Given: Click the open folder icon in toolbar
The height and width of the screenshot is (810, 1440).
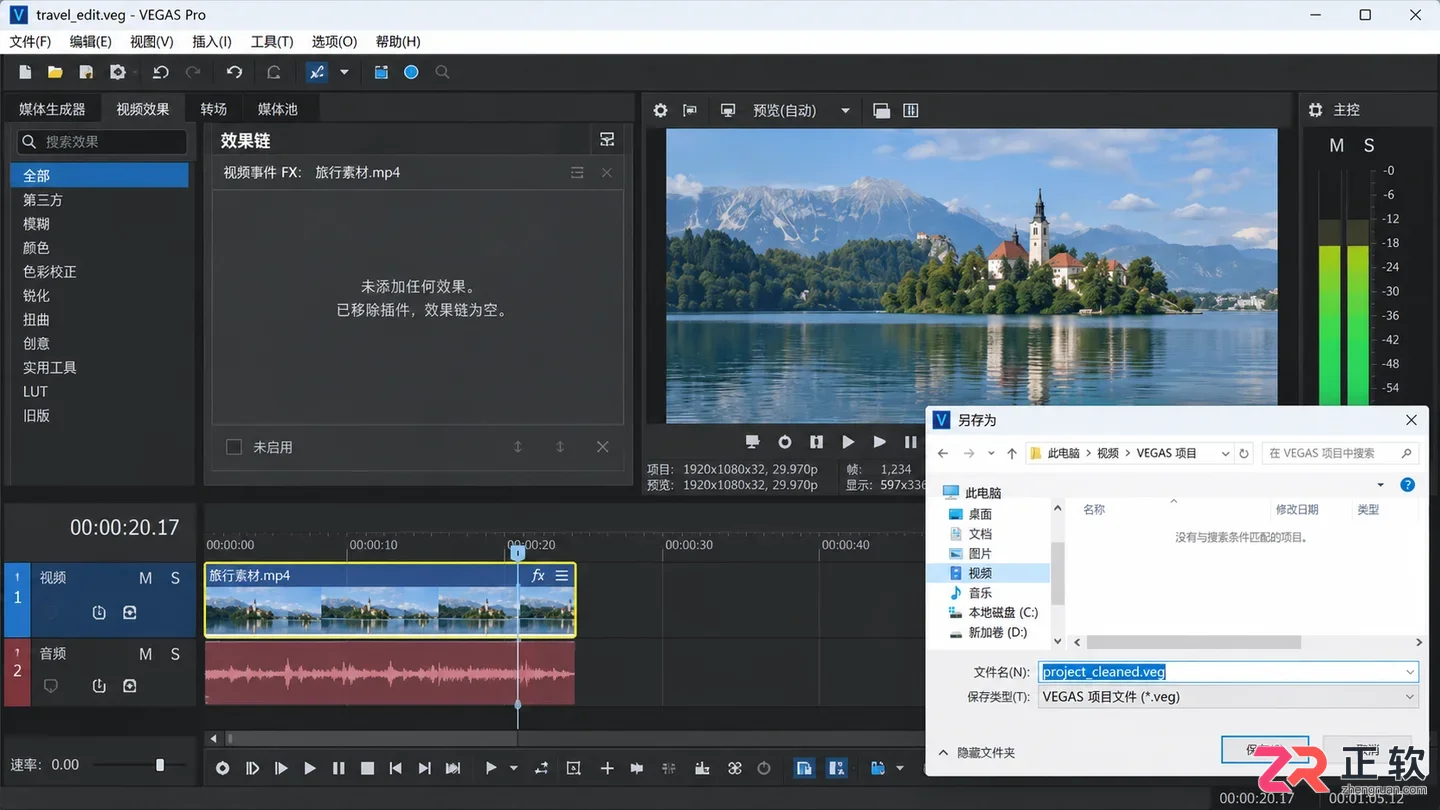Looking at the screenshot, I should [55, 72].
